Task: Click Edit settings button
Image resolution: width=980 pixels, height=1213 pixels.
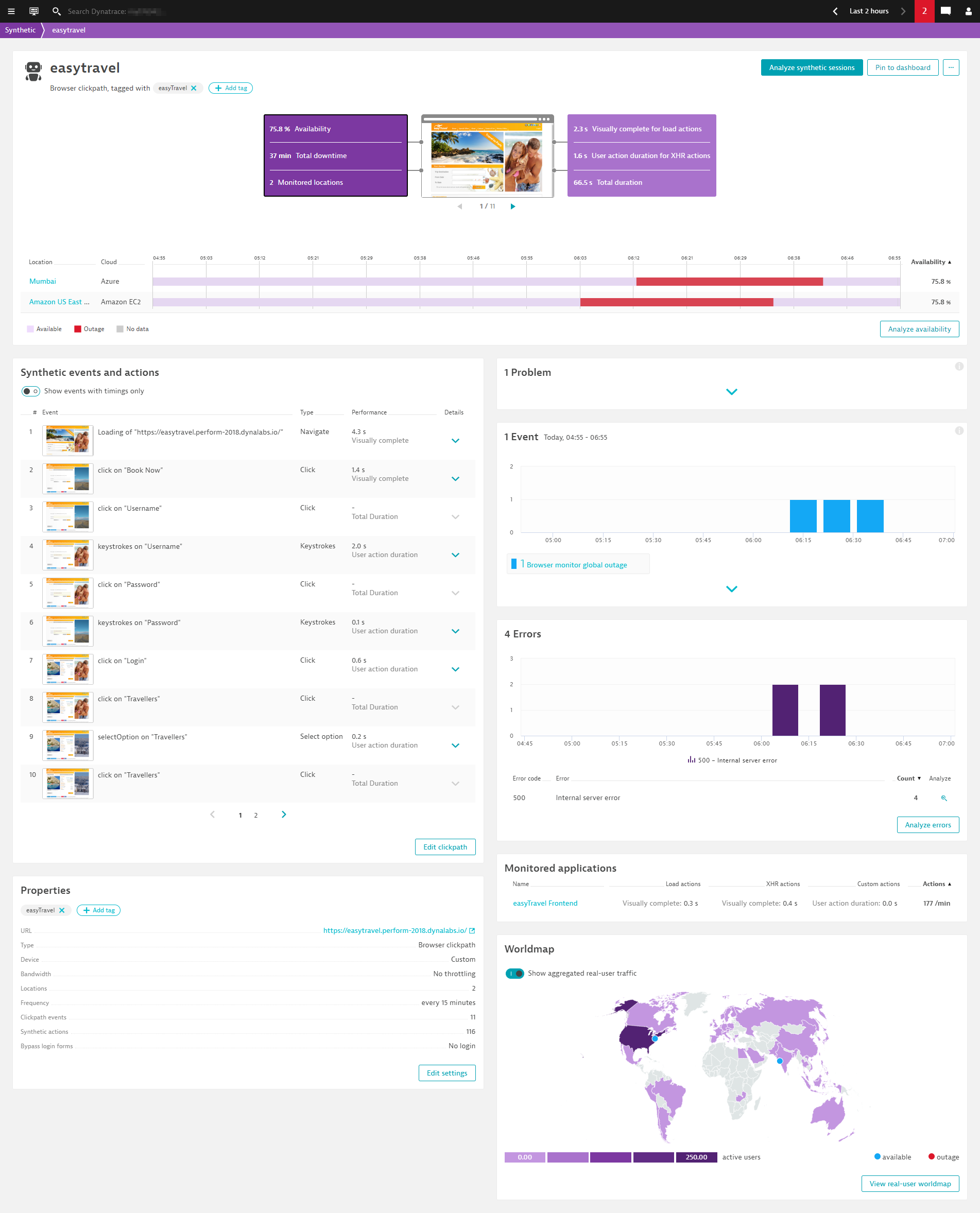Action: click(x=446, y=1073)
